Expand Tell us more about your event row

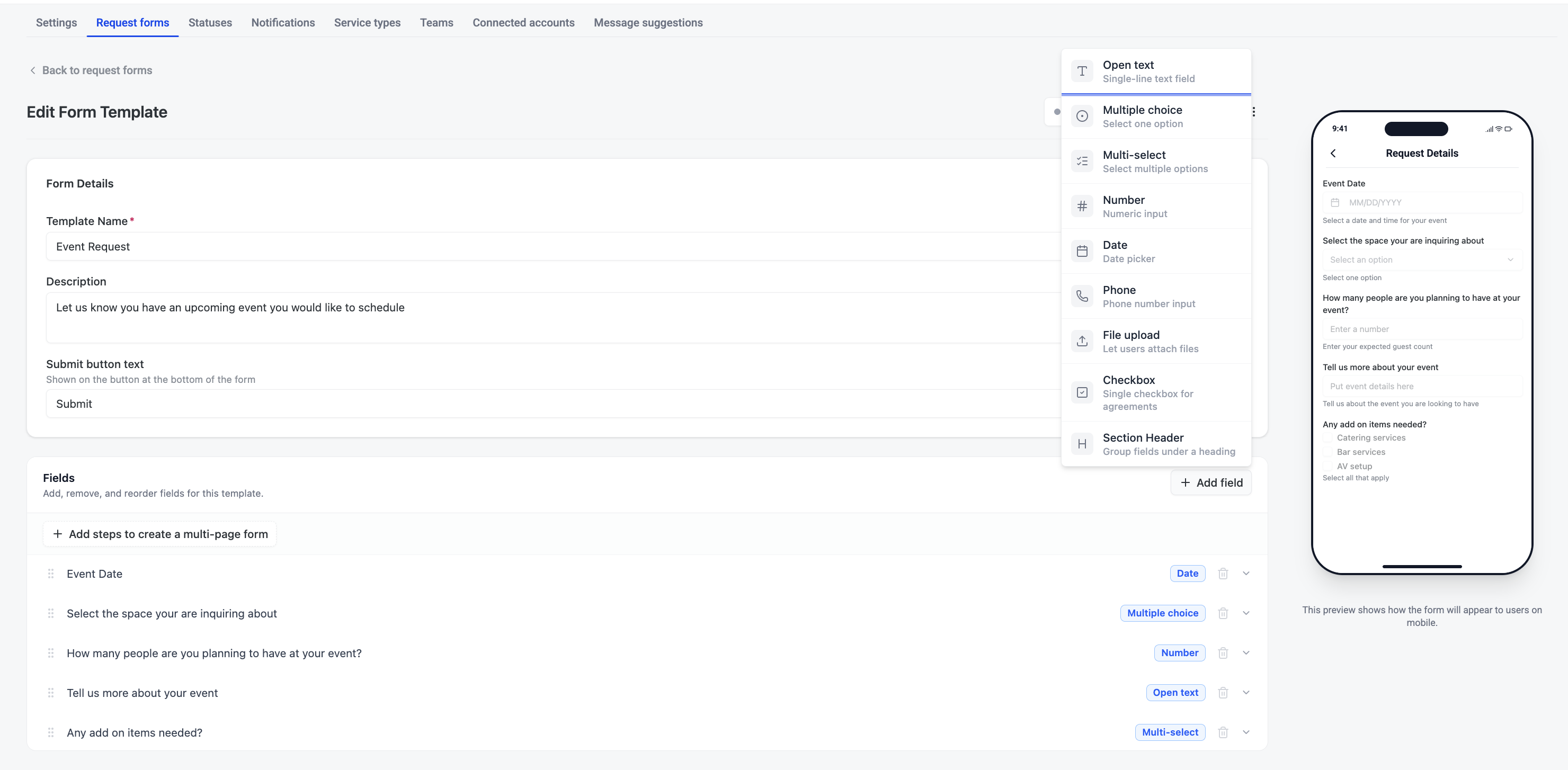coord(1246,693)
